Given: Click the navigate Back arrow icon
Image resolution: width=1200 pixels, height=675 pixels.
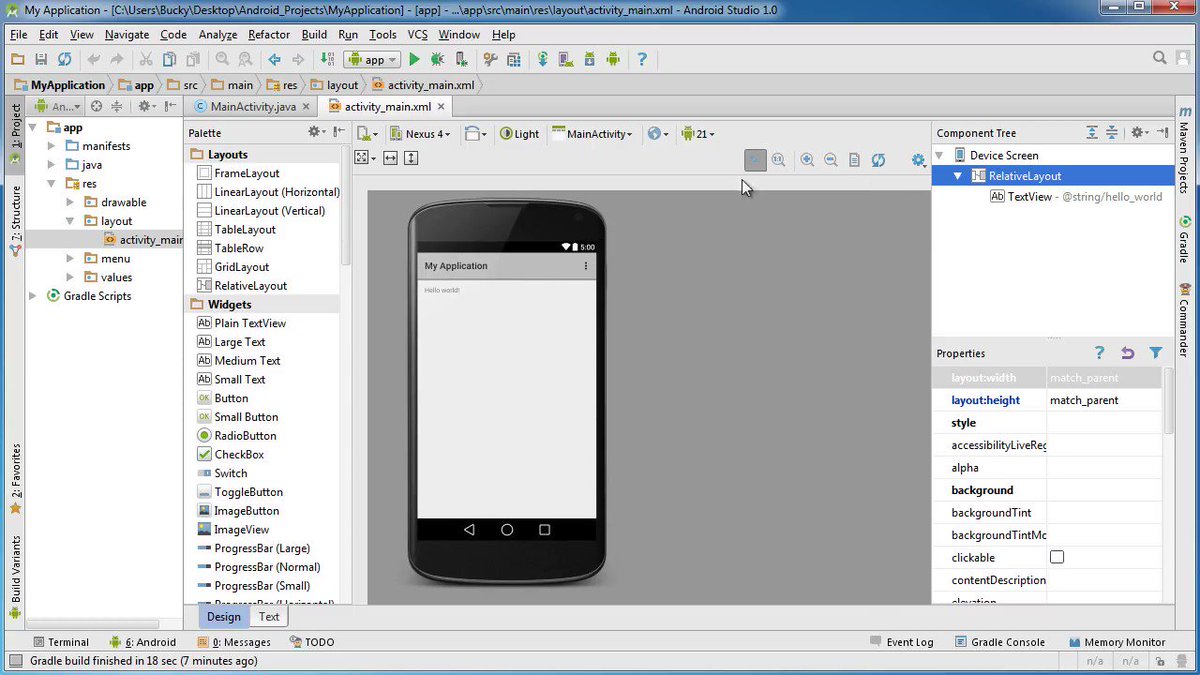Looking at the screenshot, I should (x=274, y=60).
